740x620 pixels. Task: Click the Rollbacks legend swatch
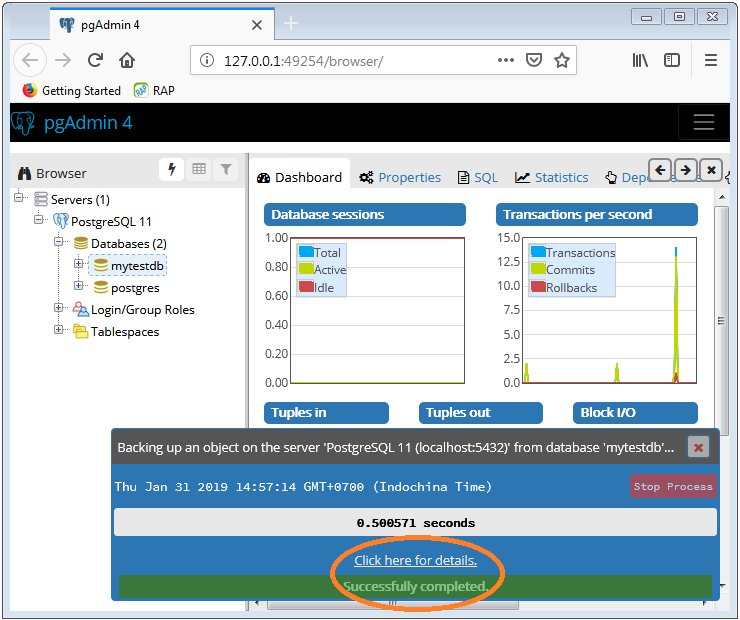coord(538,286)
